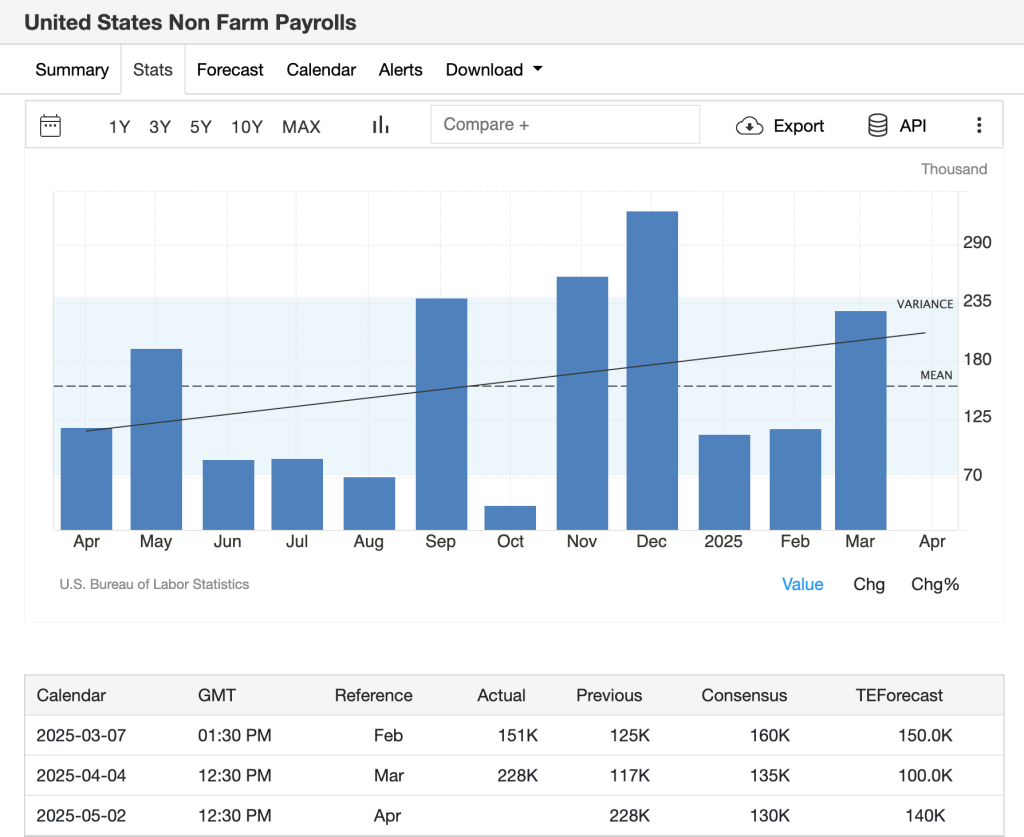
Task: Select the 1Y time range
Action: click(119, 127)
